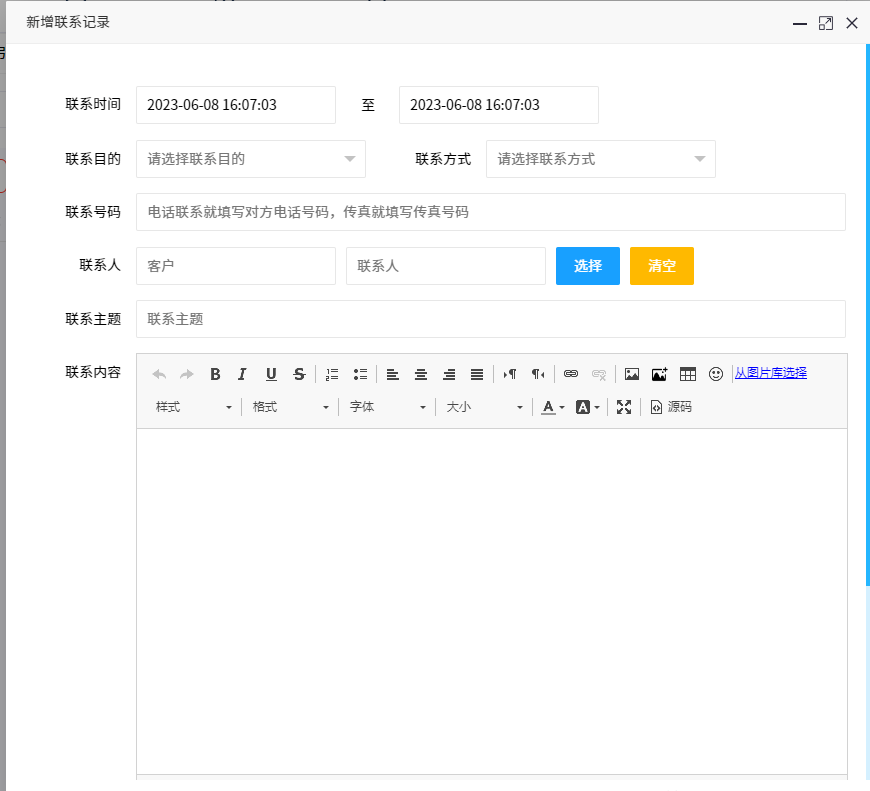Click inside the rich text content area
870x791 pixels.
click(x=492, y=602)
